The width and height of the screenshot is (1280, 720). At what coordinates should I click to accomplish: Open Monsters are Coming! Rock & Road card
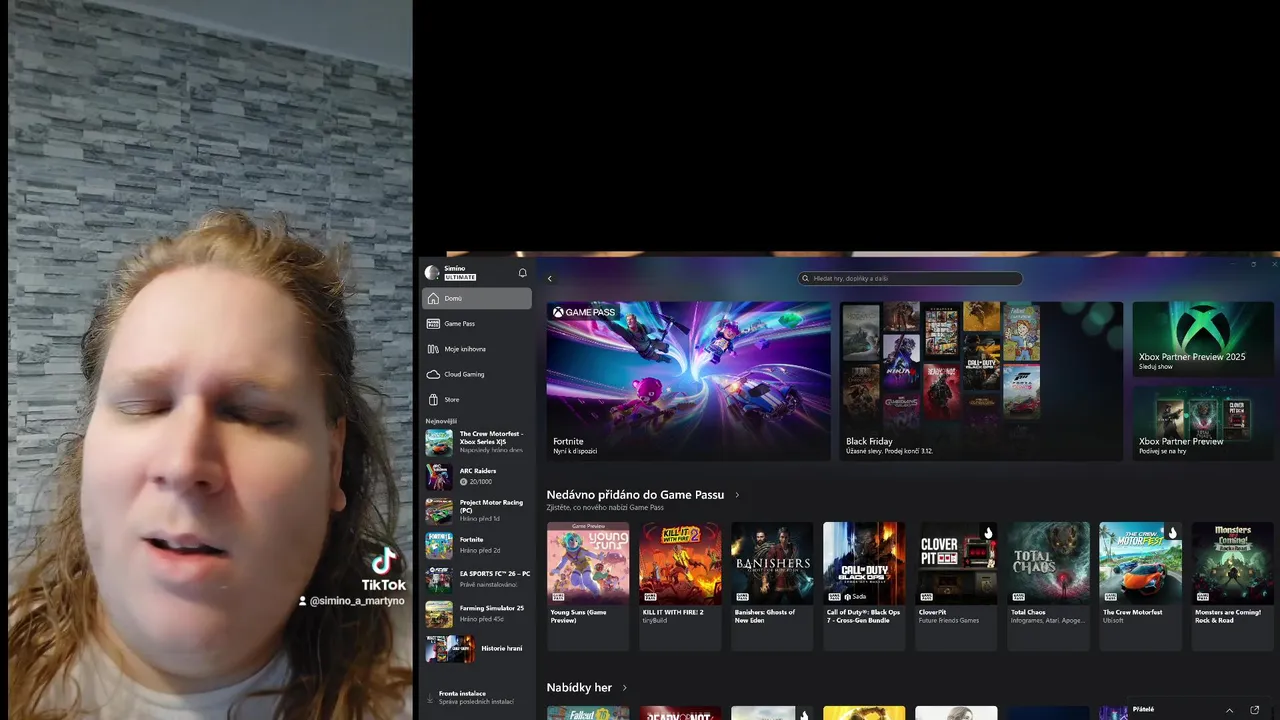pos(1232,586)
